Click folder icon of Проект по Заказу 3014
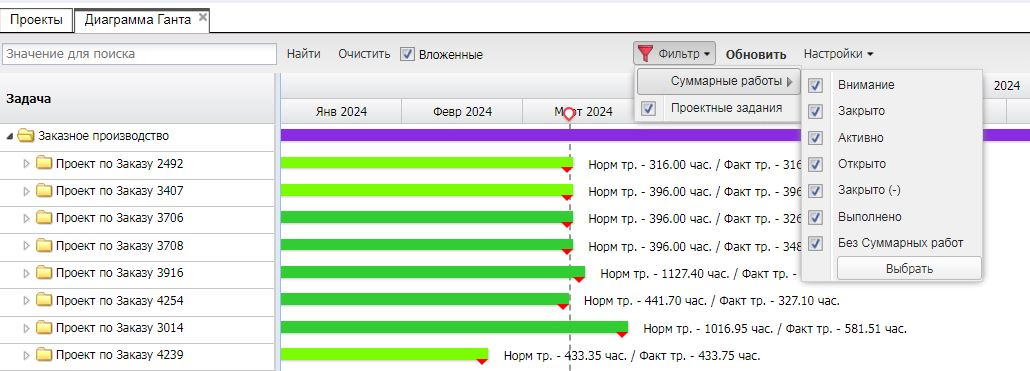The width and height of the screenshot is (1030, 371). pos(44,328)
